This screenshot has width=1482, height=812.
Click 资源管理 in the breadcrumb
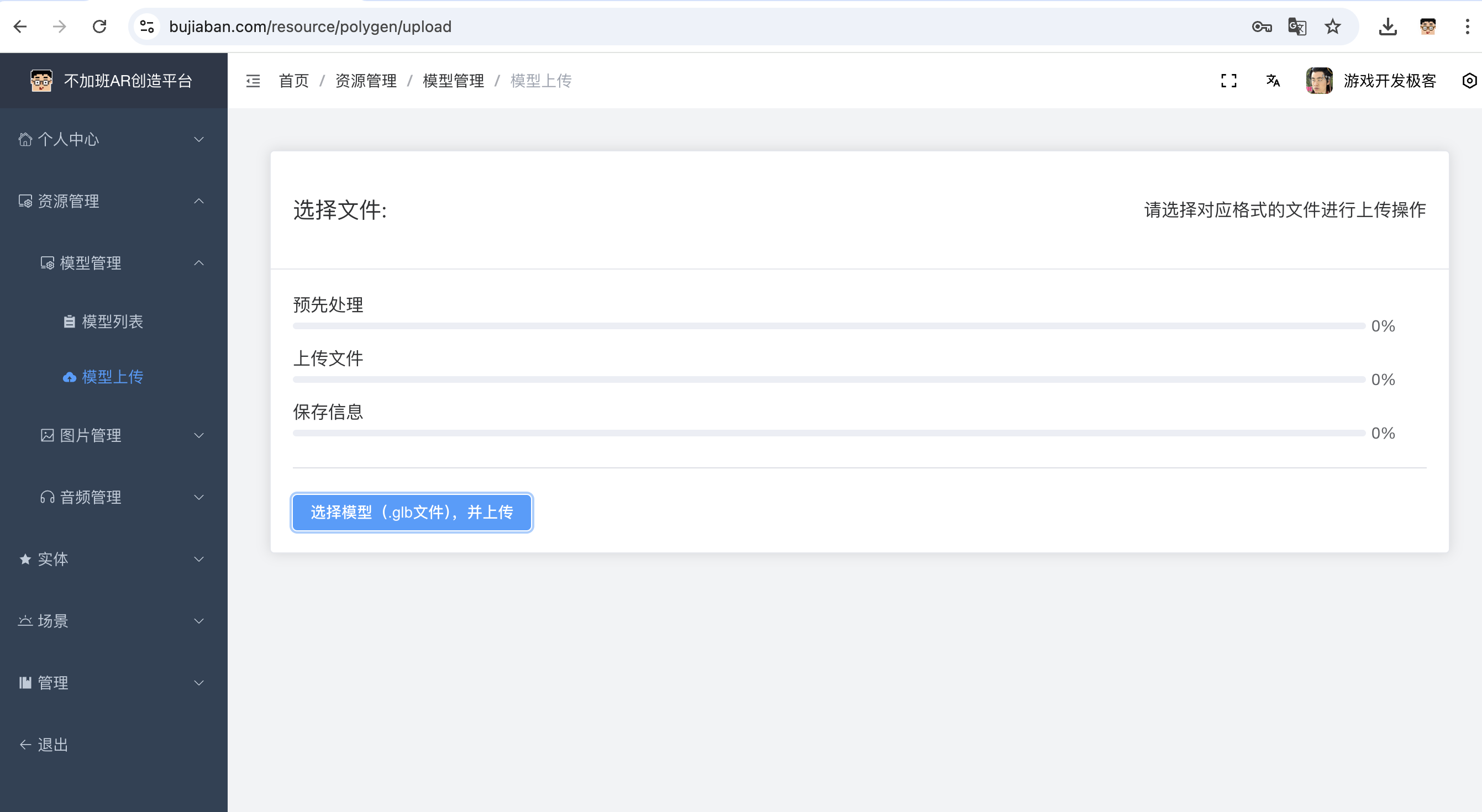[366, 81]
